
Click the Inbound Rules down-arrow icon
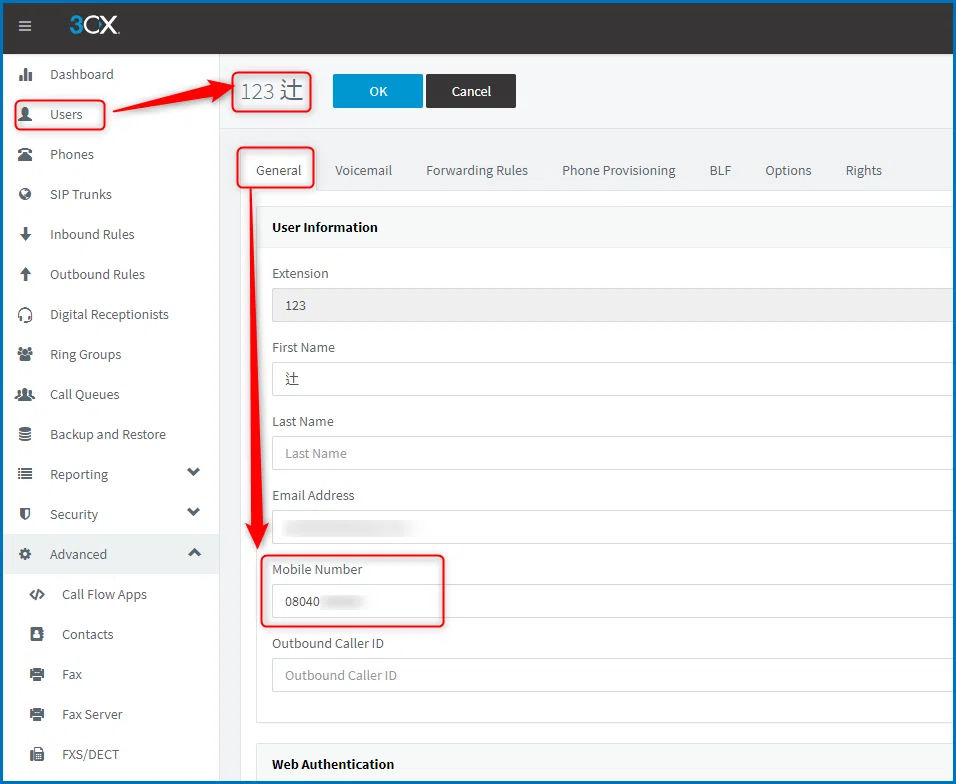click(26, 234)
